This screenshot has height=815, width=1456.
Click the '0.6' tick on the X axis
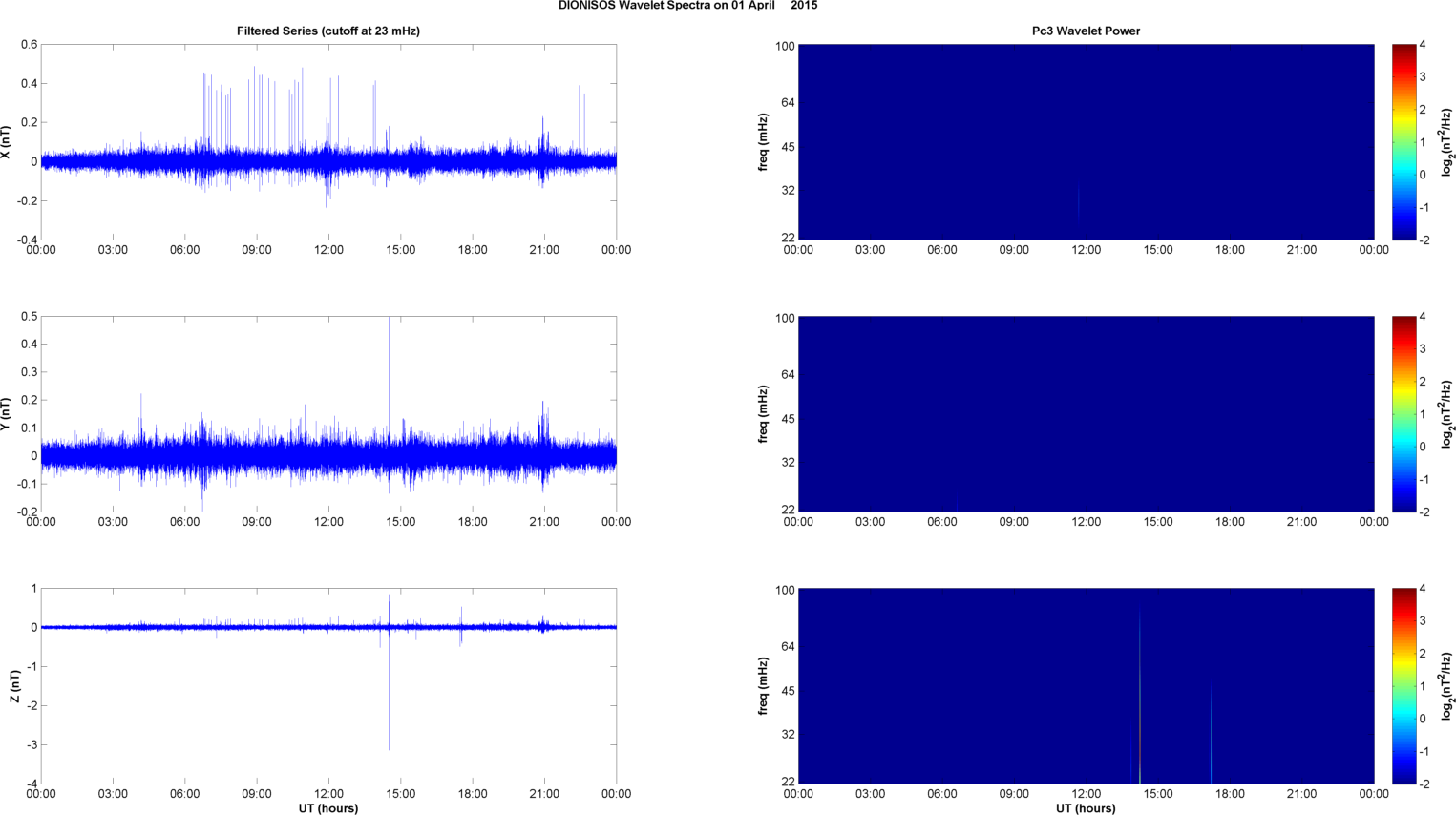coord(30,45)
